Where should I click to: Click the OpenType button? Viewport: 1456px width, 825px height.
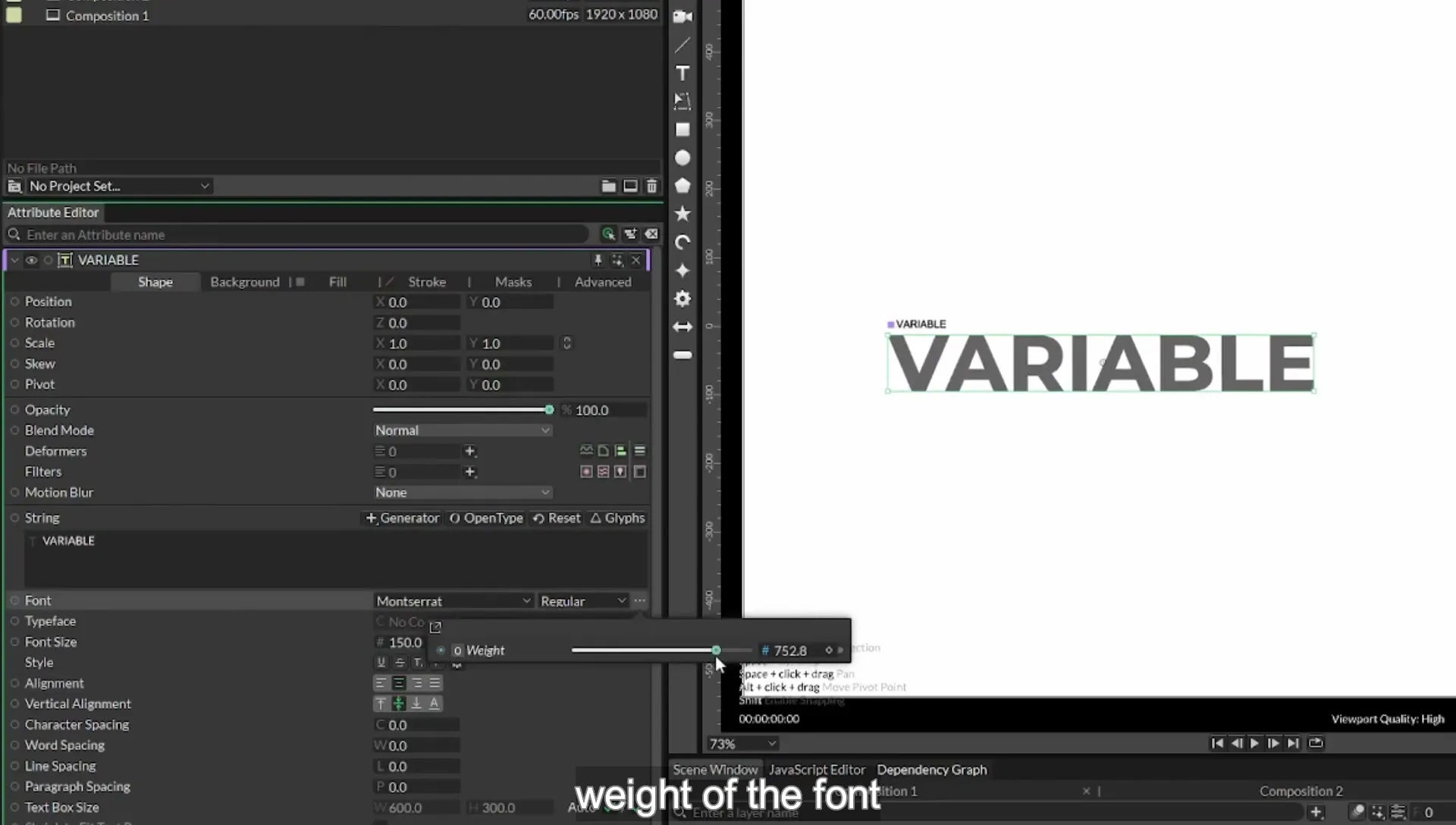[486, 518]
